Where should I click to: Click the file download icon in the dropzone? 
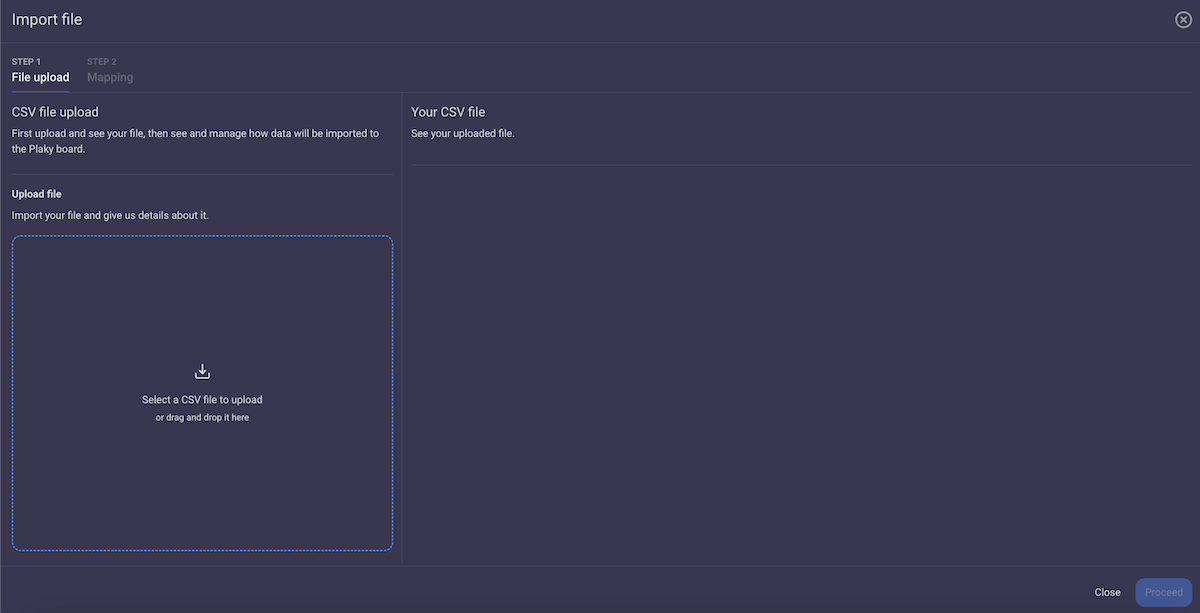(x=202, y=370)
